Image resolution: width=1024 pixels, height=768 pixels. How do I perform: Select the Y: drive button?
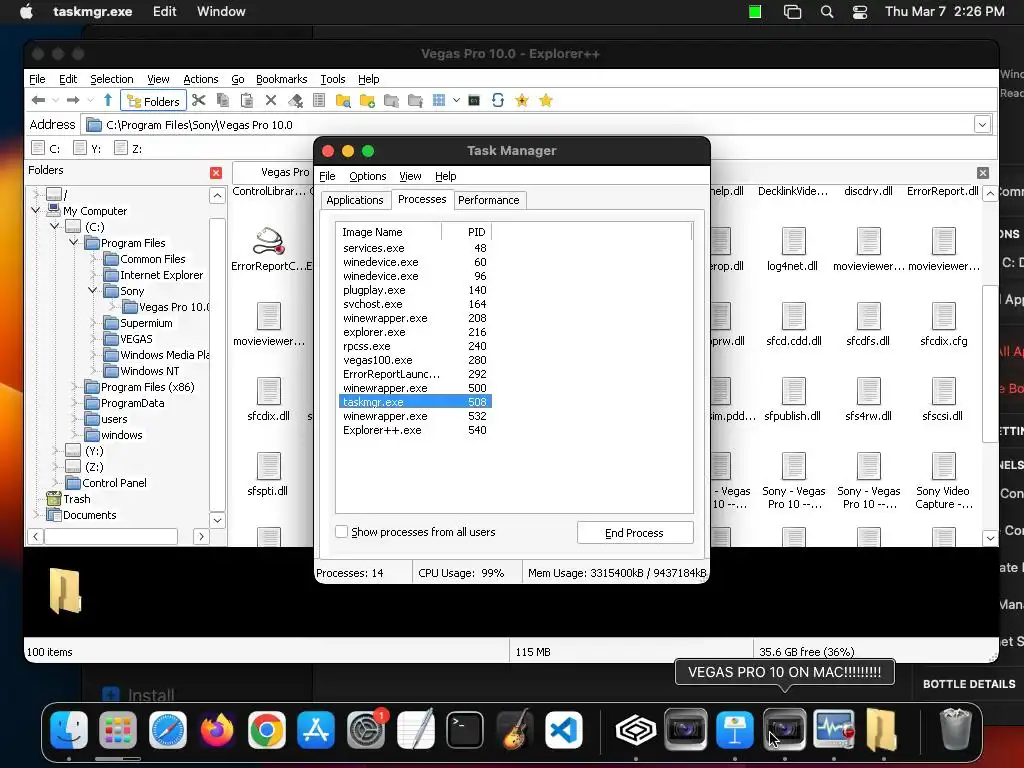(x=88, y=148)
